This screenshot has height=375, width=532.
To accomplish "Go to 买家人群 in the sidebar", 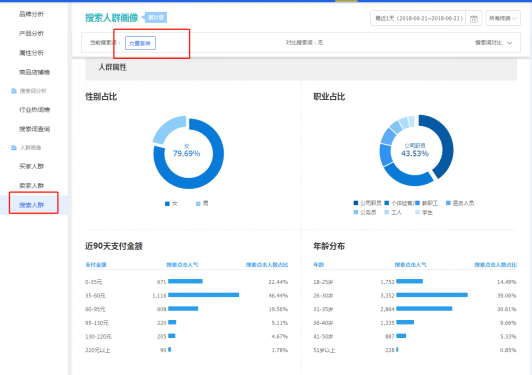I will point(31,166).
